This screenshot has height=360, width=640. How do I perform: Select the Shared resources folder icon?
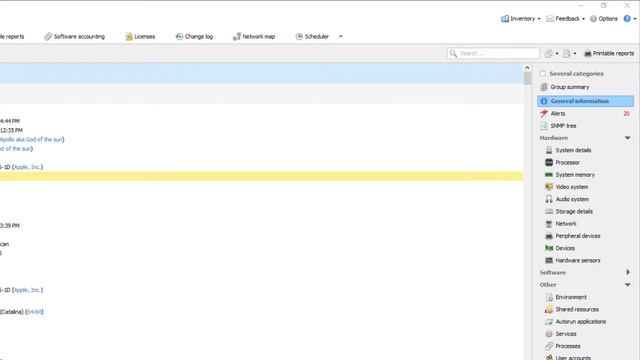point(549,309)
